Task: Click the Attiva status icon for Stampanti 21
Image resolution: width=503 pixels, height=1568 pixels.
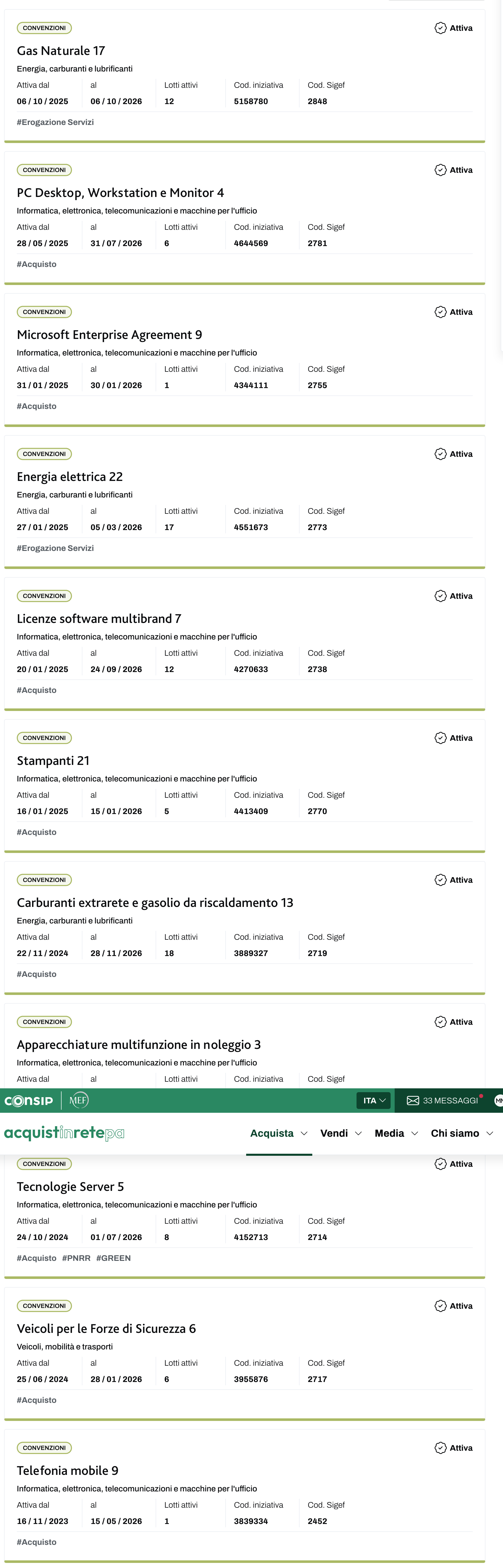Action: (x=440, y=738)
